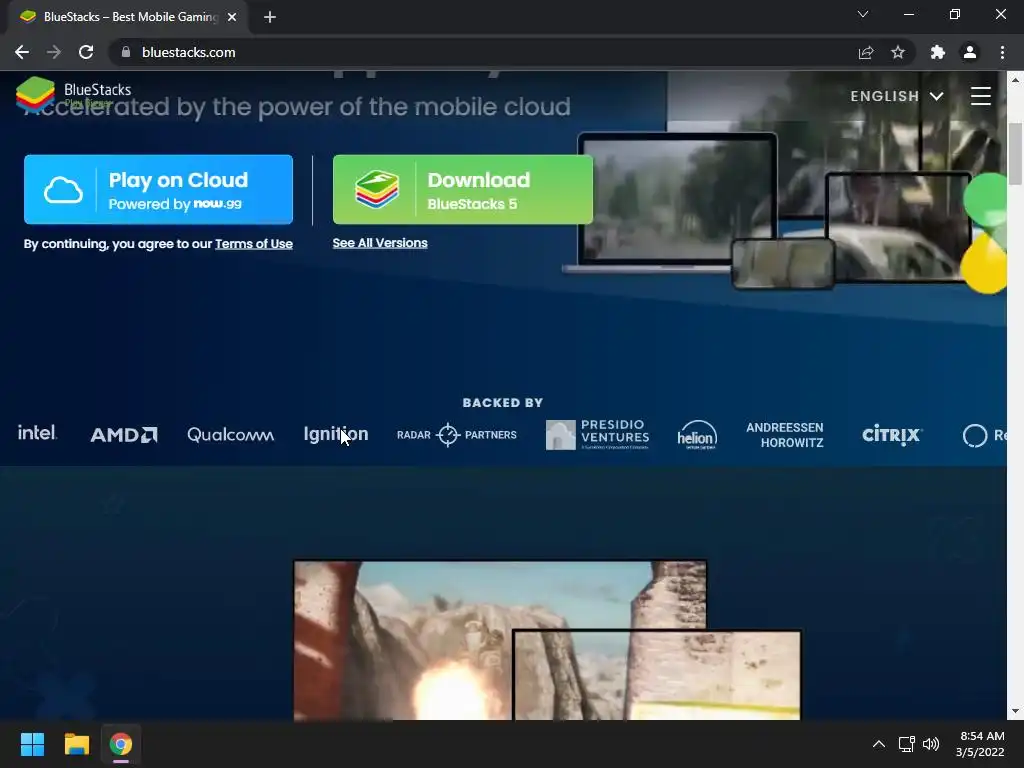This screenshot has width=1024, height=768.
Task: Click the Chrome taskbar icon
Action: [x=121, y=744]
